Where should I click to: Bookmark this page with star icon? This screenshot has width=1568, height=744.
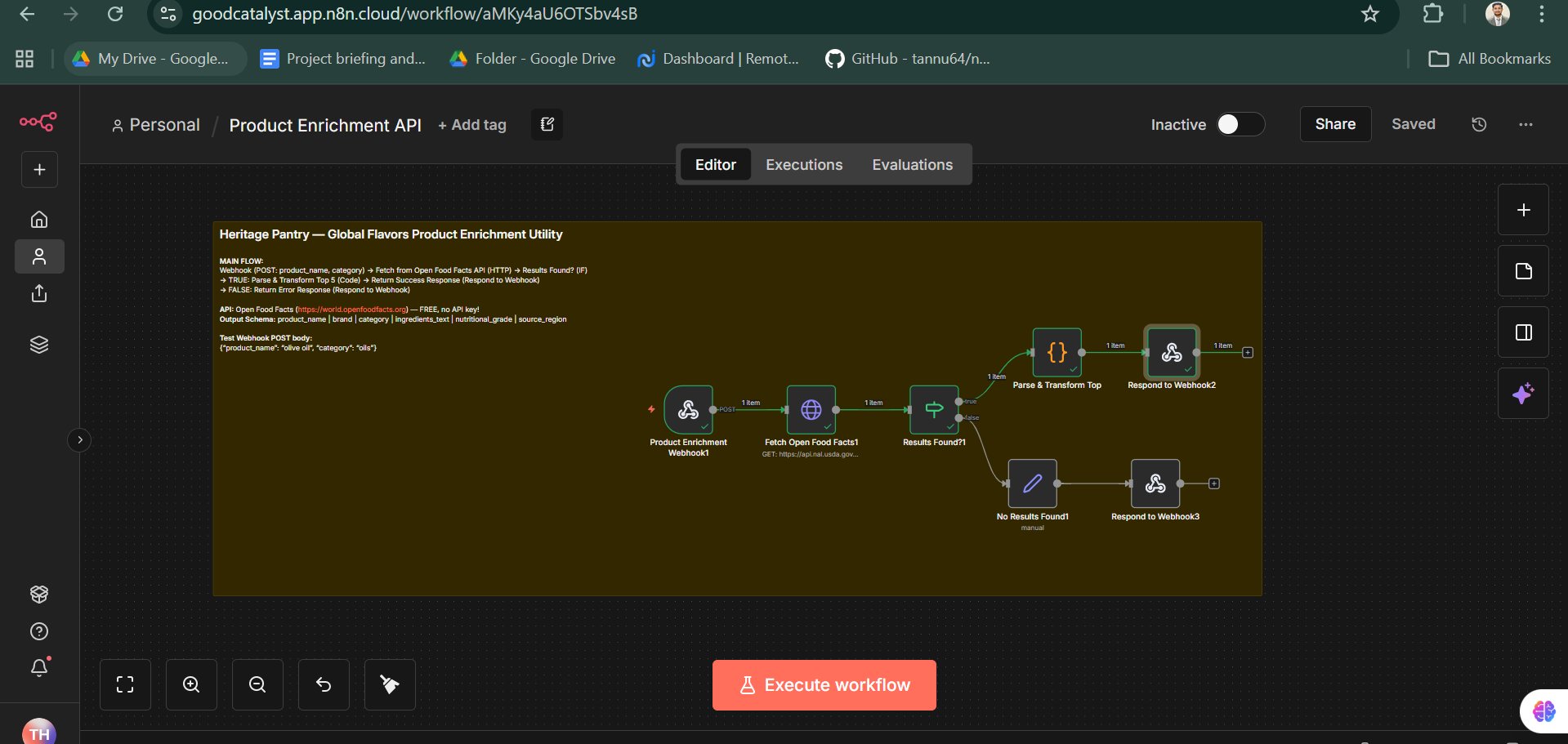pyautogui.click(x=1370, y=14)
